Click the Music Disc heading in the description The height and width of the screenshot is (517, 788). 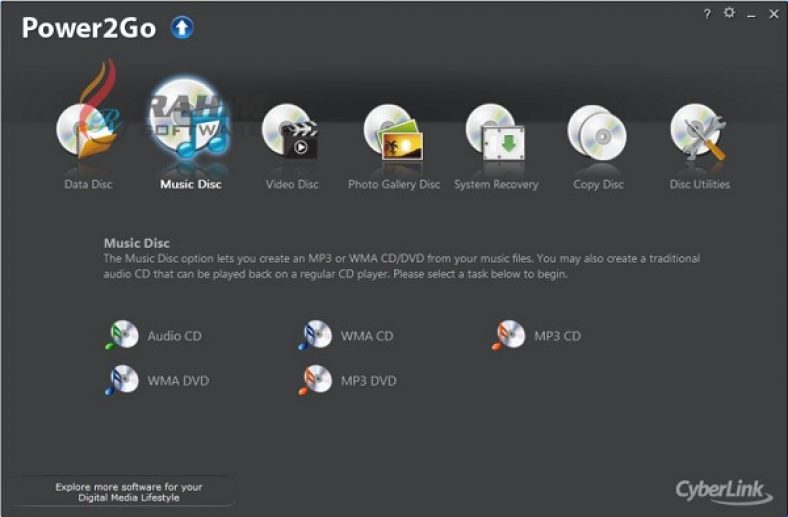pyautogui.click(x=137, y=243)
